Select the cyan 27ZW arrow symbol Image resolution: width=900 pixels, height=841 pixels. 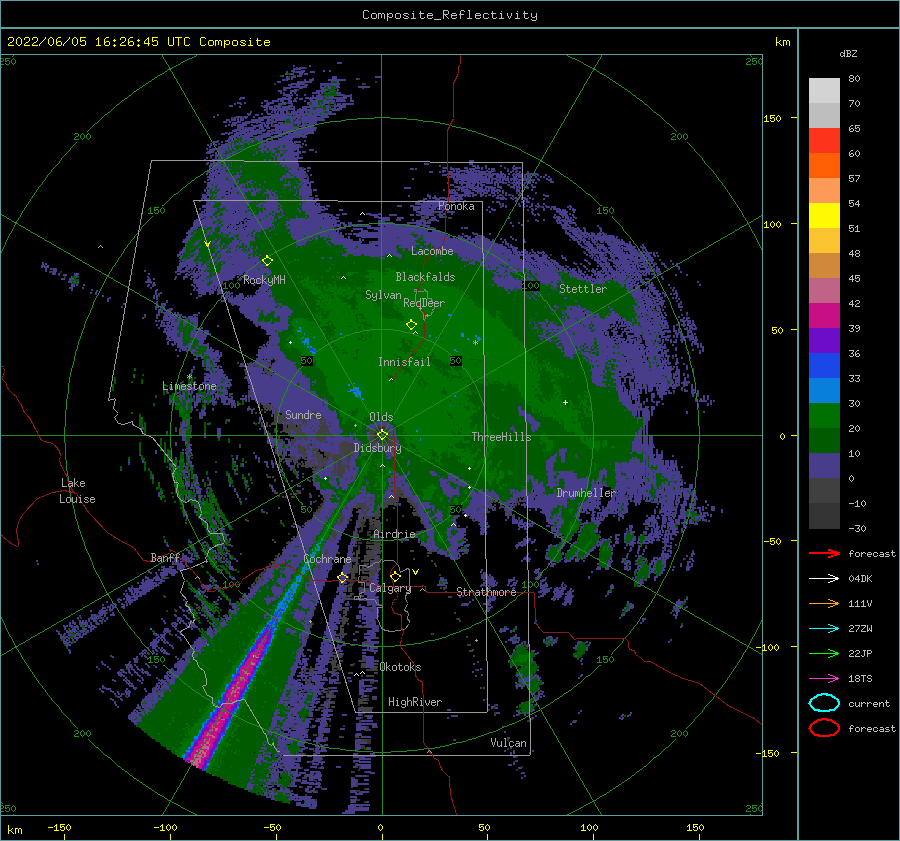[824, 628]
